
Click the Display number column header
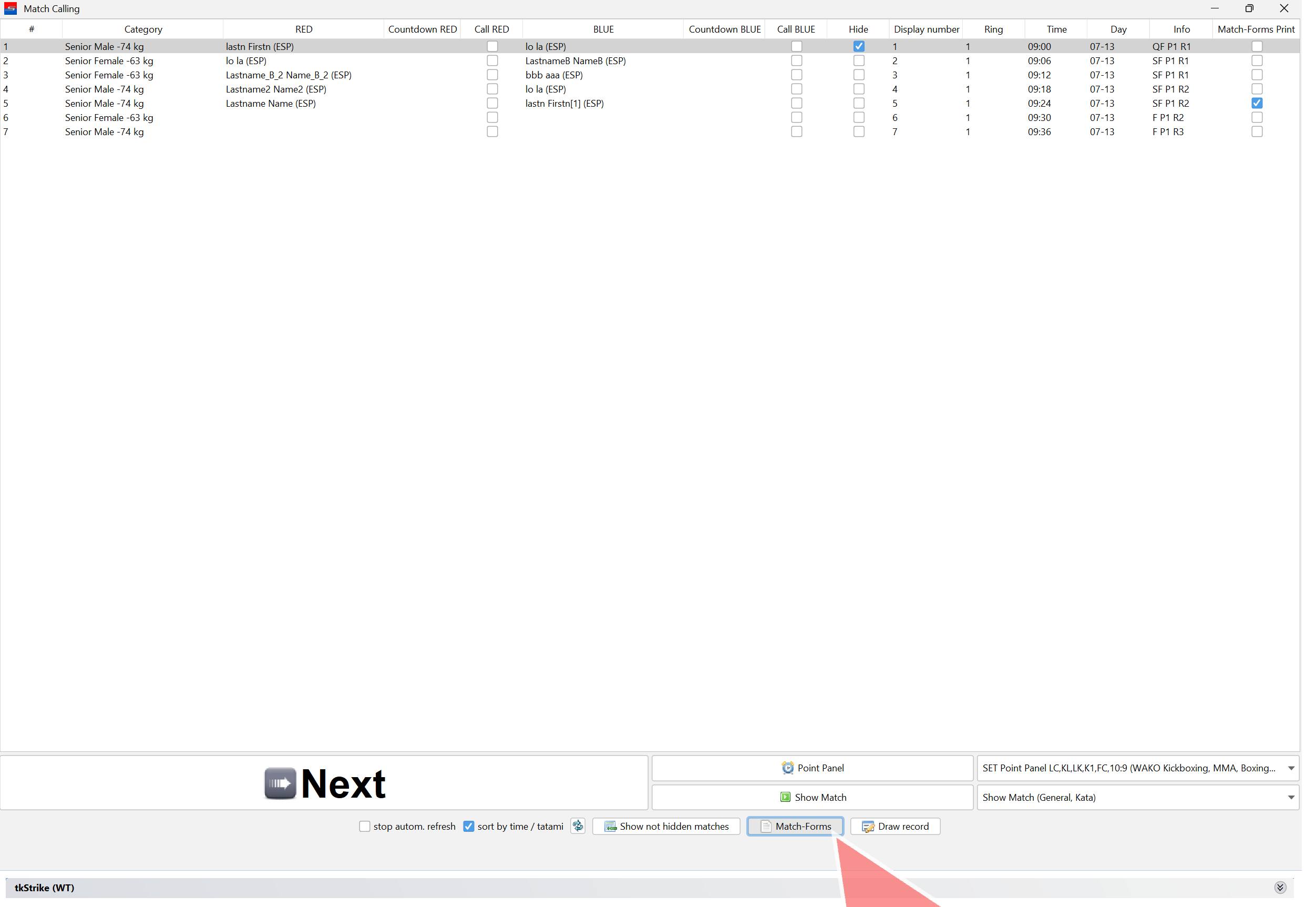coord(927,29)
